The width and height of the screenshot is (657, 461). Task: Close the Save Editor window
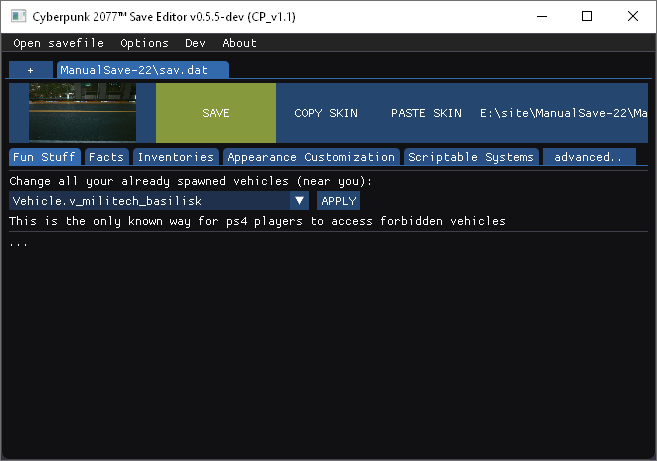(x=633, y=16)
